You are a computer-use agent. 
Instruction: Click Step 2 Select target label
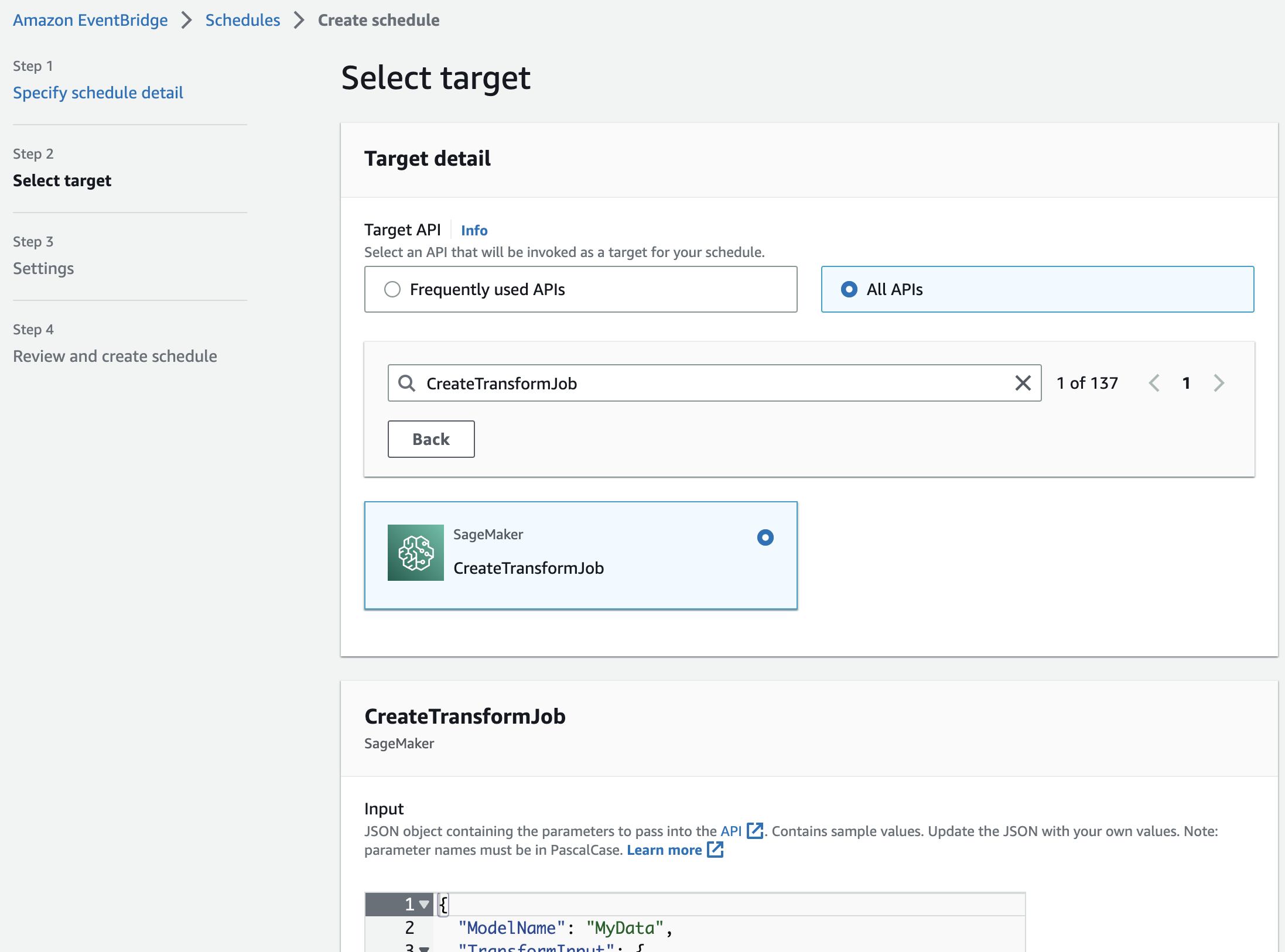tap(62, 180)
